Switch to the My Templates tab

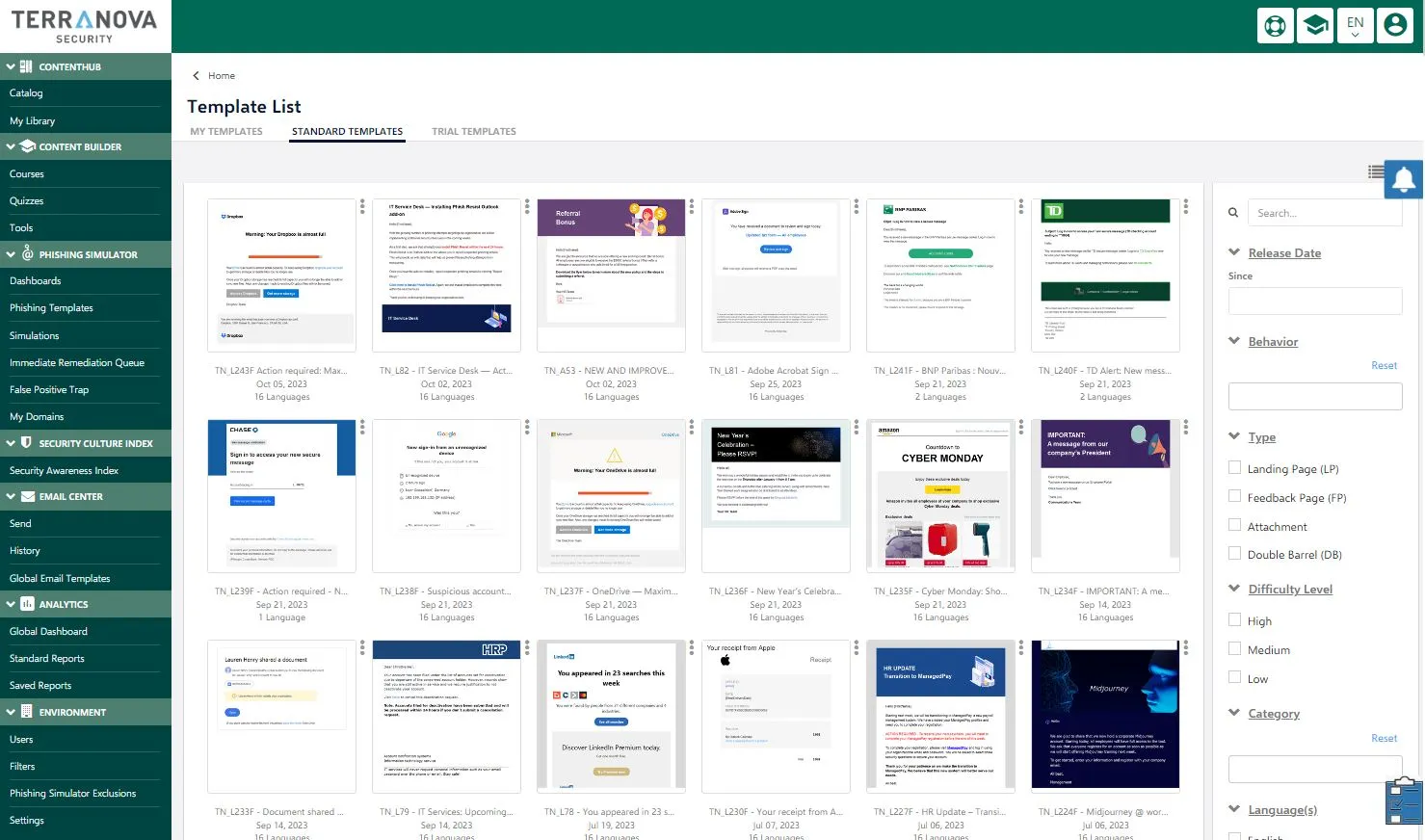[226, 132]
